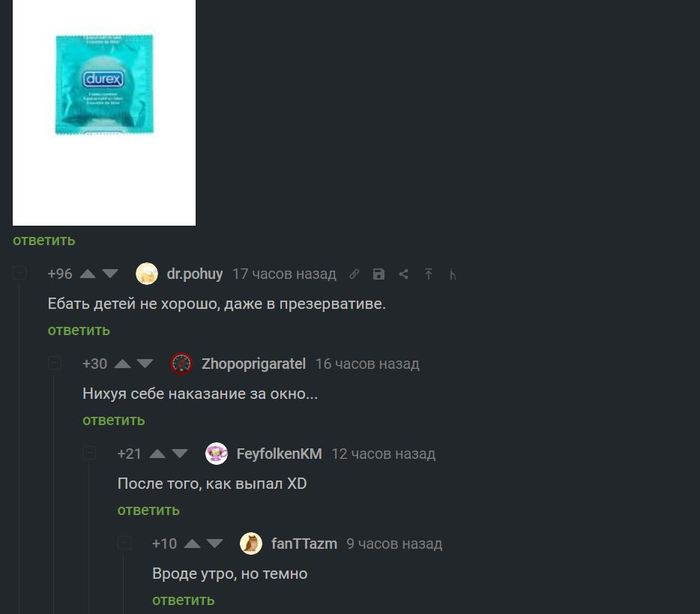The width and height of the screenshot is (700, 614).
Task: Downvote FeyfolkenKM's comment
Action: pyautogui.click(x=179, y=454)
